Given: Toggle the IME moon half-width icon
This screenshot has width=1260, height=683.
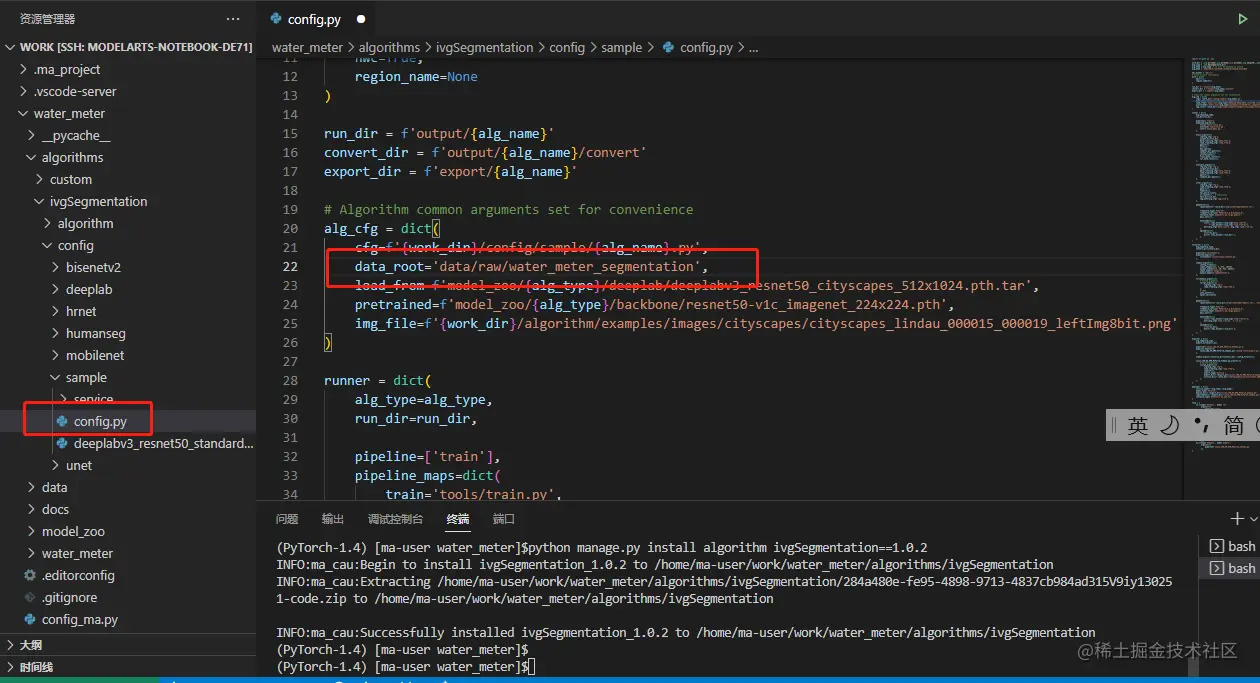Looking at the screenshot, I should click(x=1169, y=426).
